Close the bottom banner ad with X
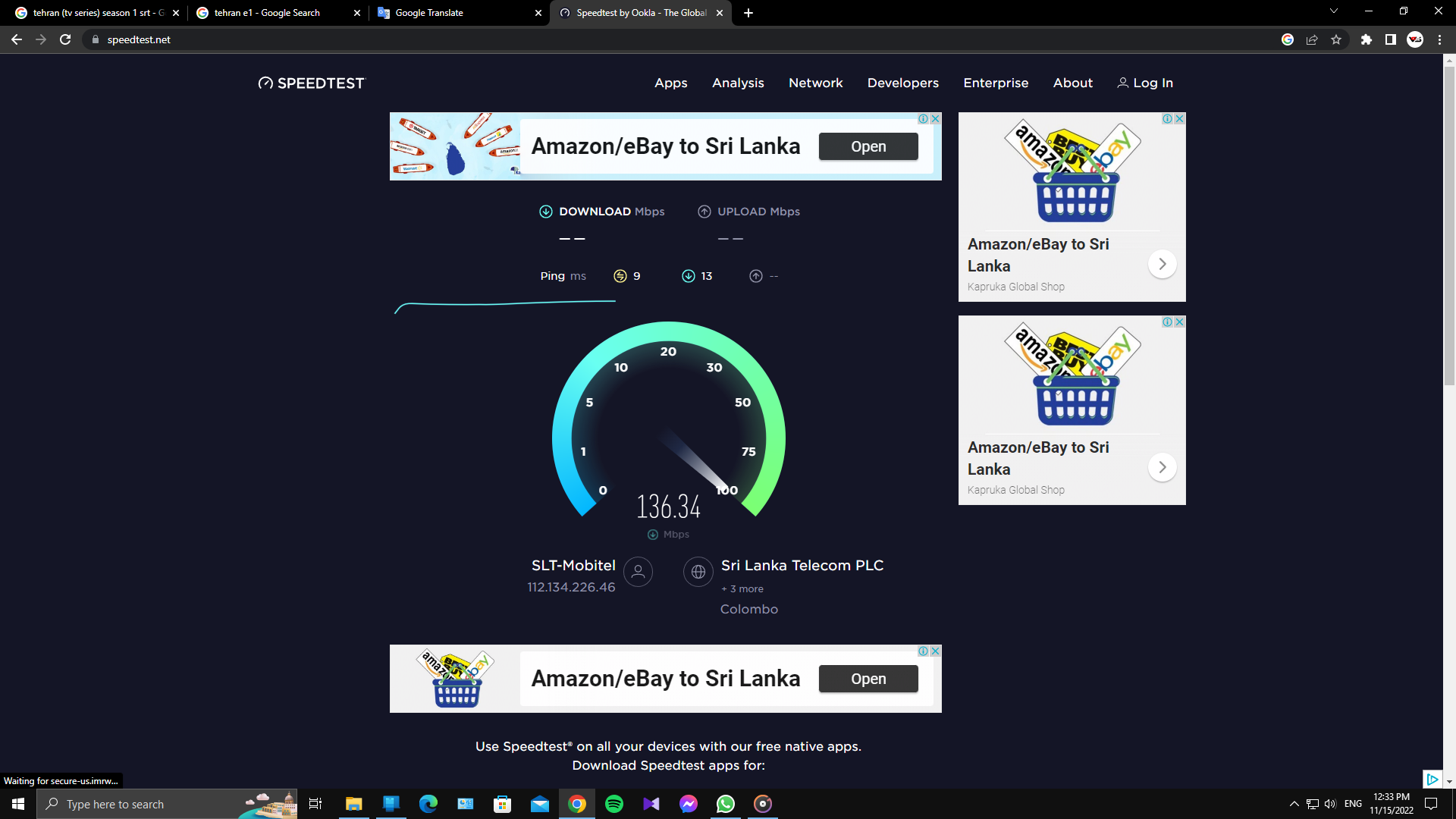This screenshot has width=1456, height=819. coord(936,651)
